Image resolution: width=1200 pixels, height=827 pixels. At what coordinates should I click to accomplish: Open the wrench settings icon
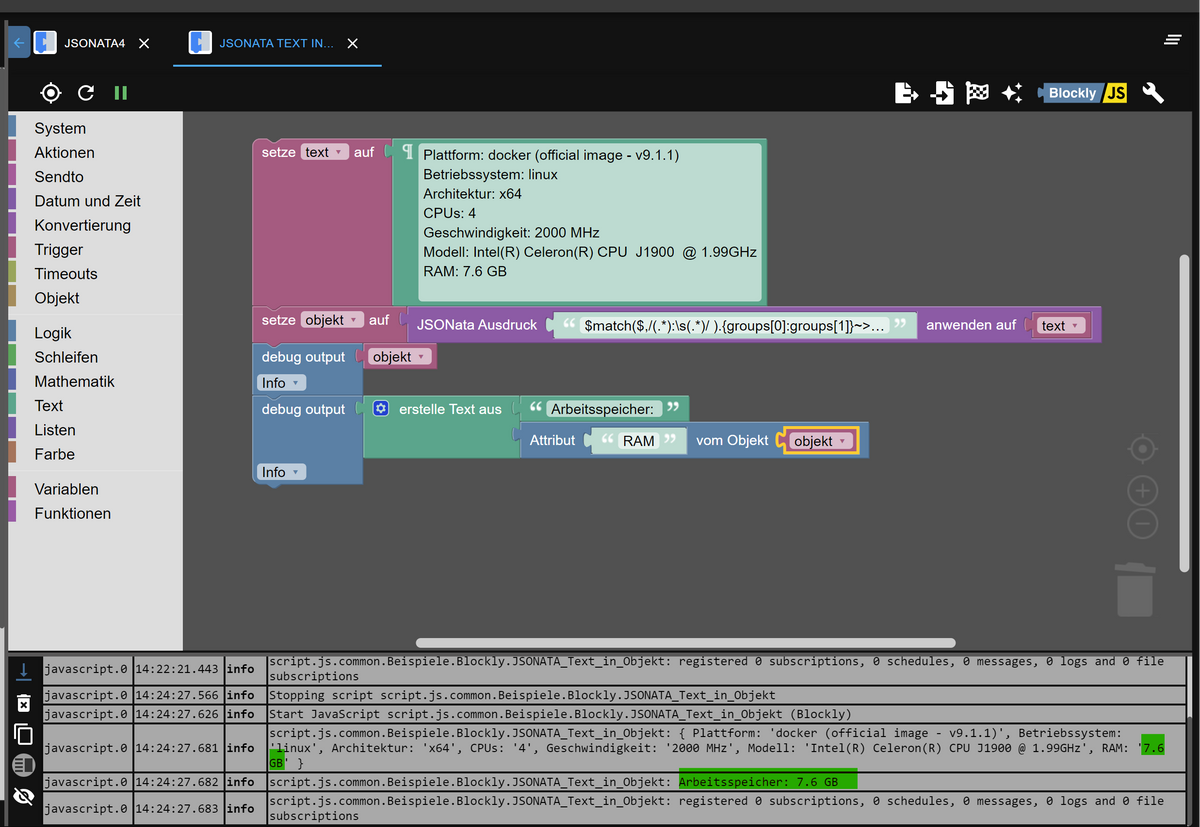tap(1153, 93)
